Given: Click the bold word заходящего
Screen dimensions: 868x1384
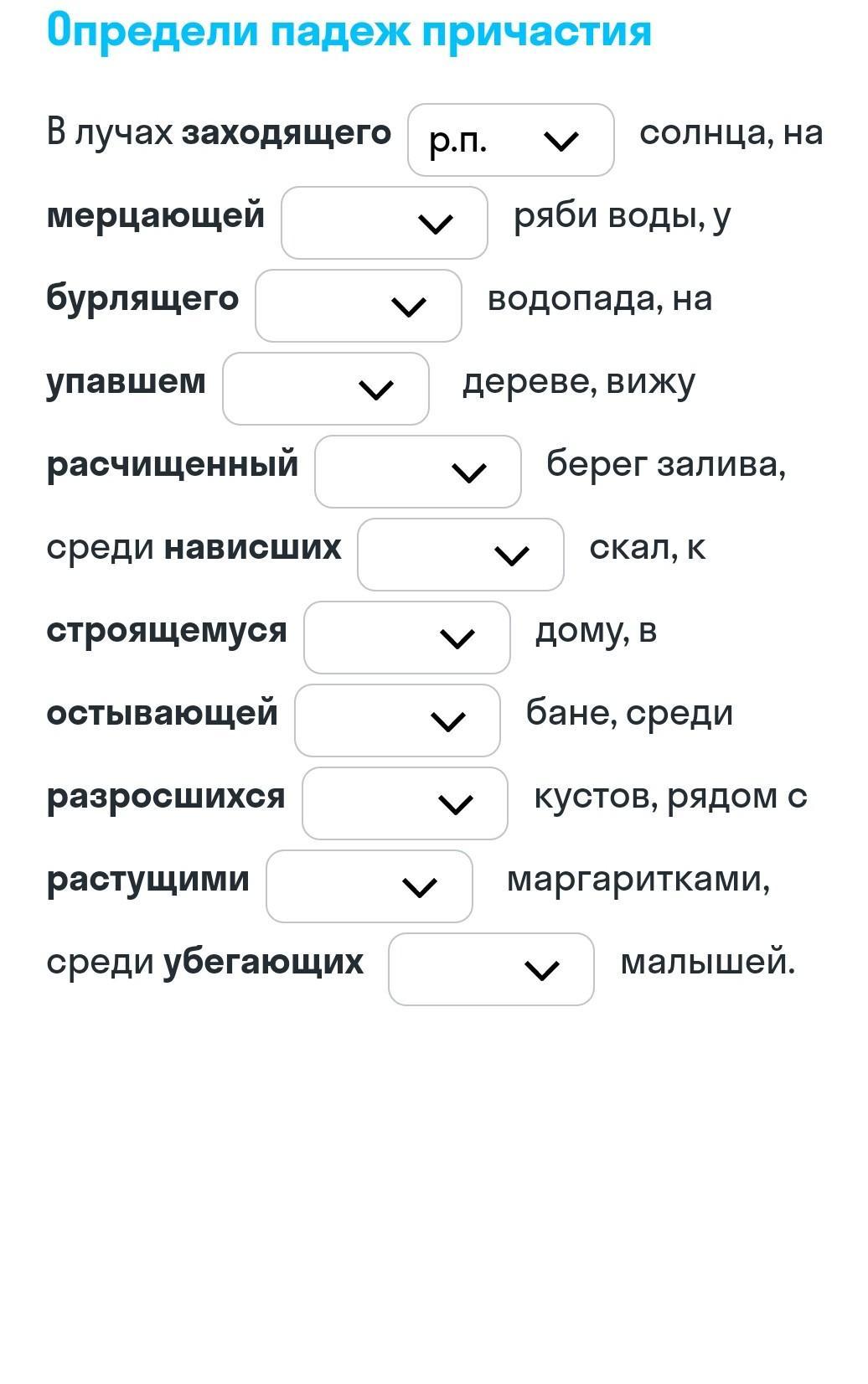Looking at the screenshot, I should click(287, 133).
